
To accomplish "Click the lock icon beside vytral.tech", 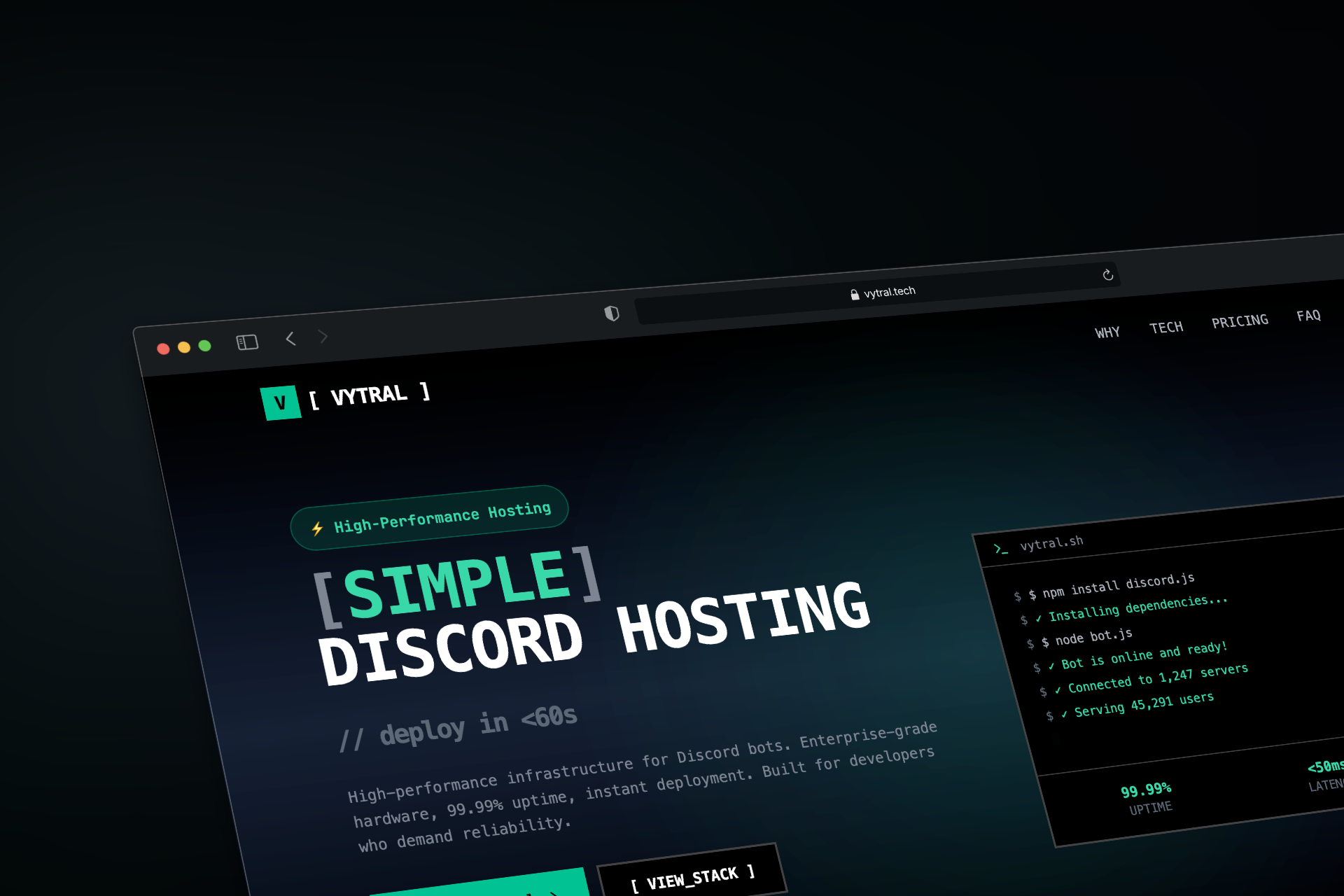I will click(855, 295).
